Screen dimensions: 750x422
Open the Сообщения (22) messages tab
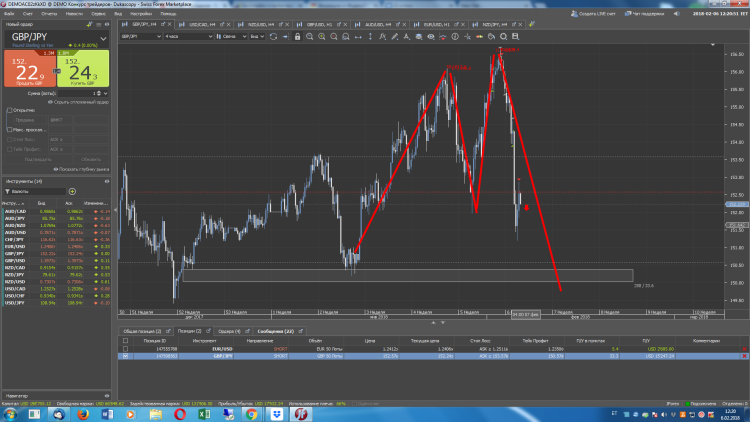tap(276, 331)
